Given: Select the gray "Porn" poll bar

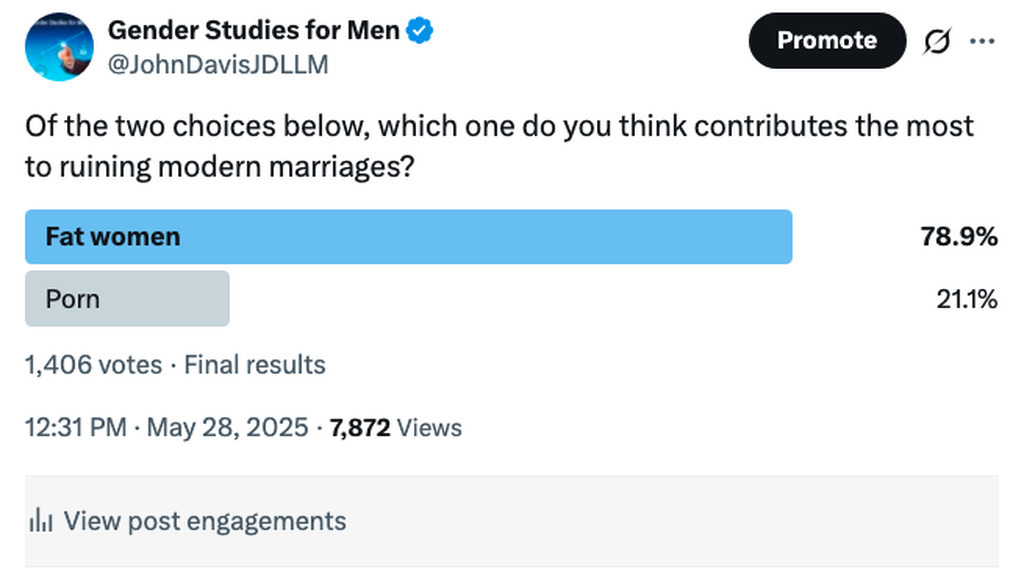Looking at the screenshot, I should (127, 298).
